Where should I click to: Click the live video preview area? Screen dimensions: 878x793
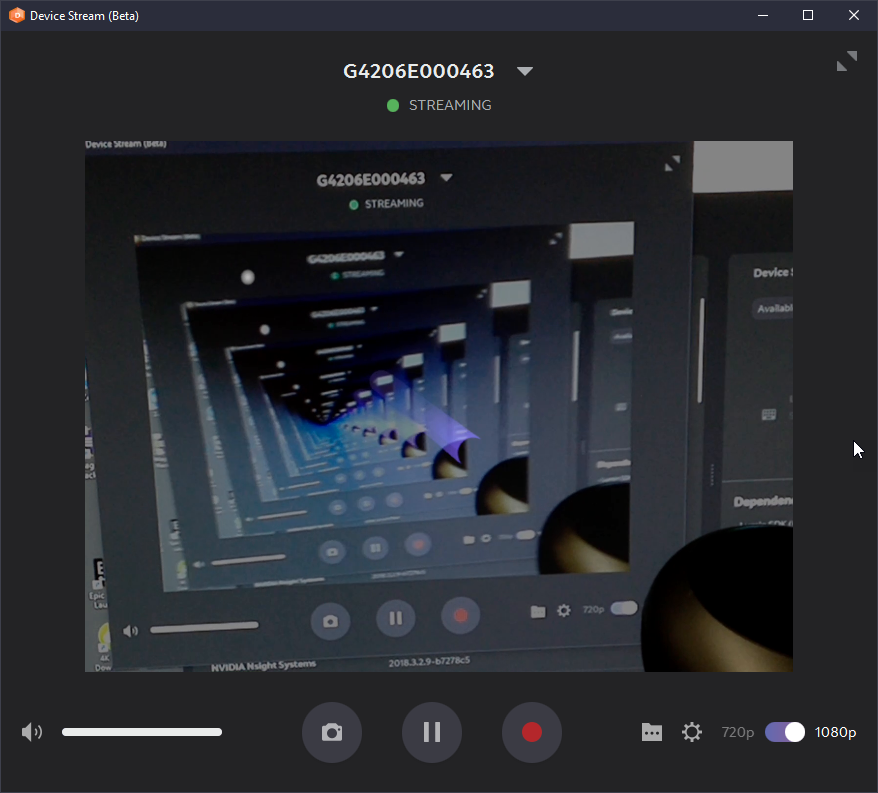(438, 406)
